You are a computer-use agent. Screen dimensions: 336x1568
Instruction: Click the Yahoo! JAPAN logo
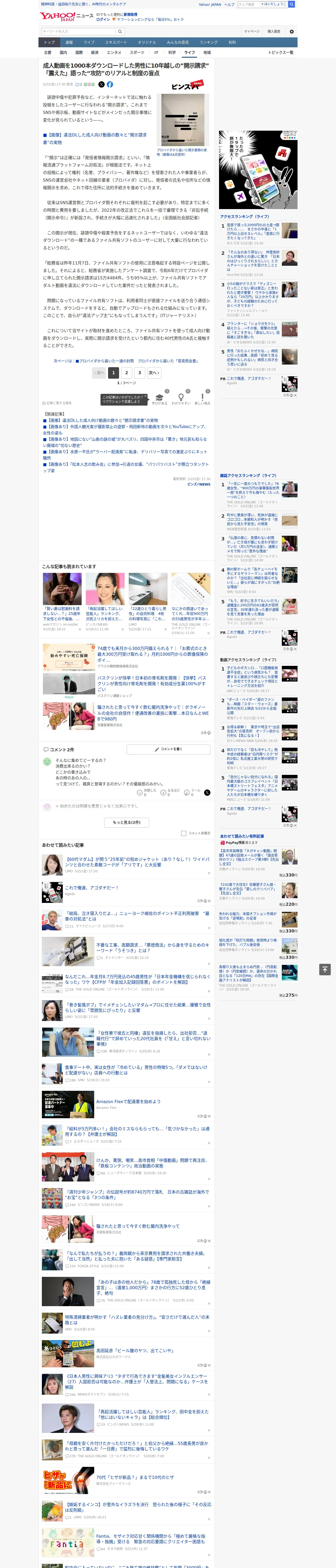click(x=58, y=16)
